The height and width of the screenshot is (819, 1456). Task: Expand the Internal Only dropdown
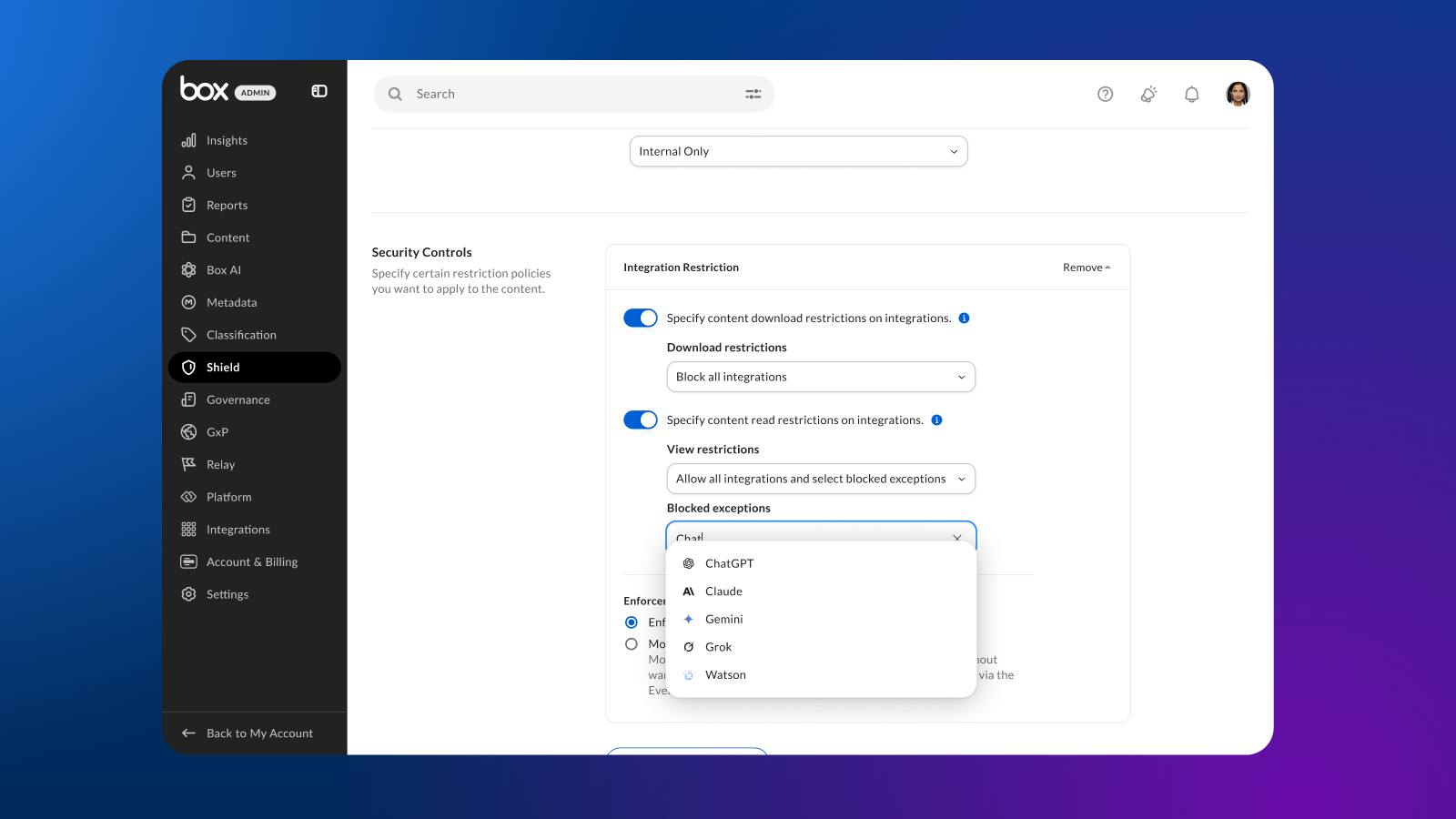coord(798,151)
